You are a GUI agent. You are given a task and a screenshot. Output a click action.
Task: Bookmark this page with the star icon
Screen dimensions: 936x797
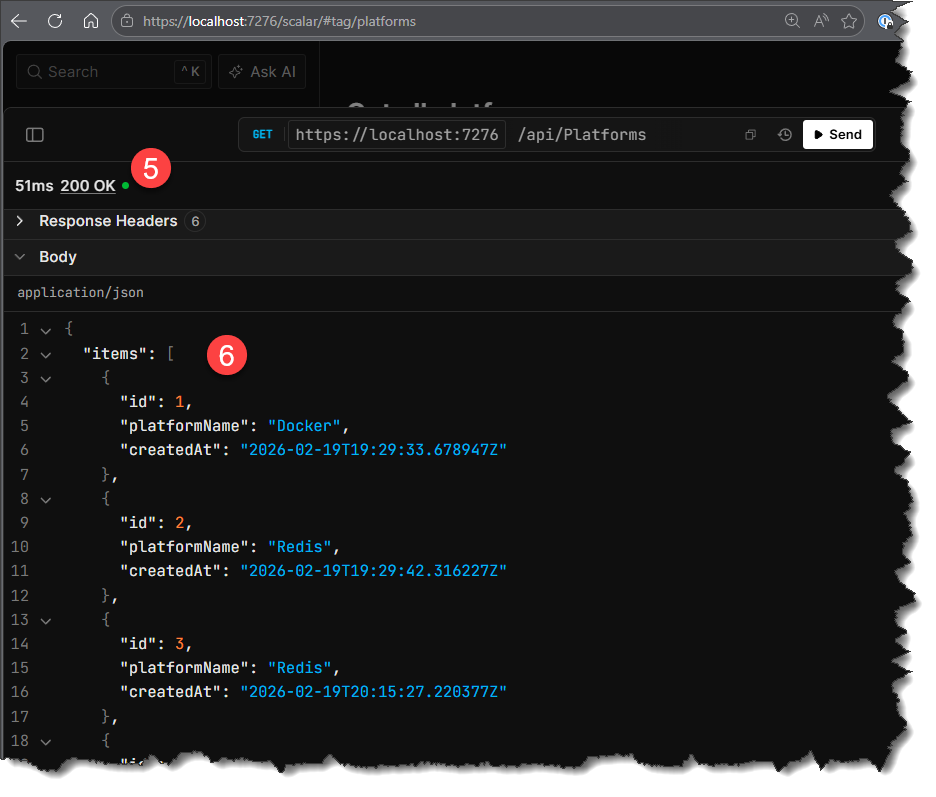click(849, 21)
